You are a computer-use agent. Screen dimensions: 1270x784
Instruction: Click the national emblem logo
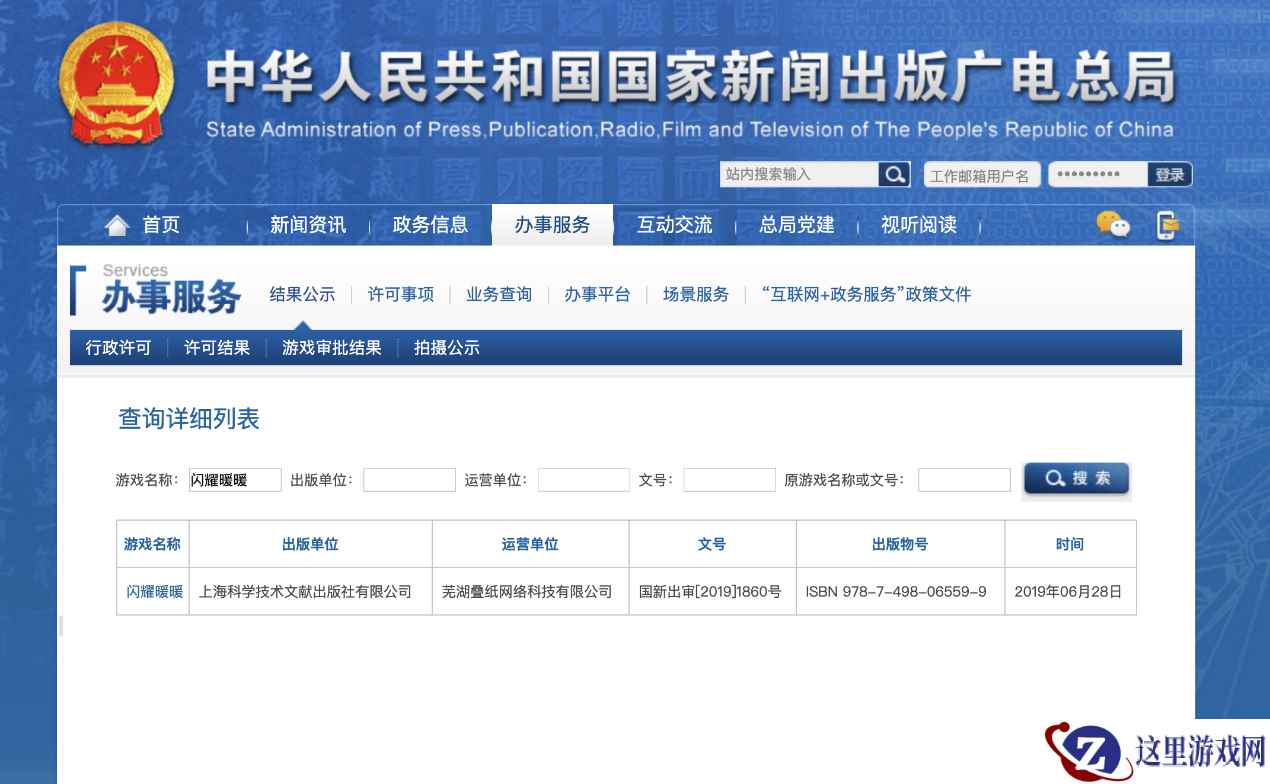click(116, 84)
